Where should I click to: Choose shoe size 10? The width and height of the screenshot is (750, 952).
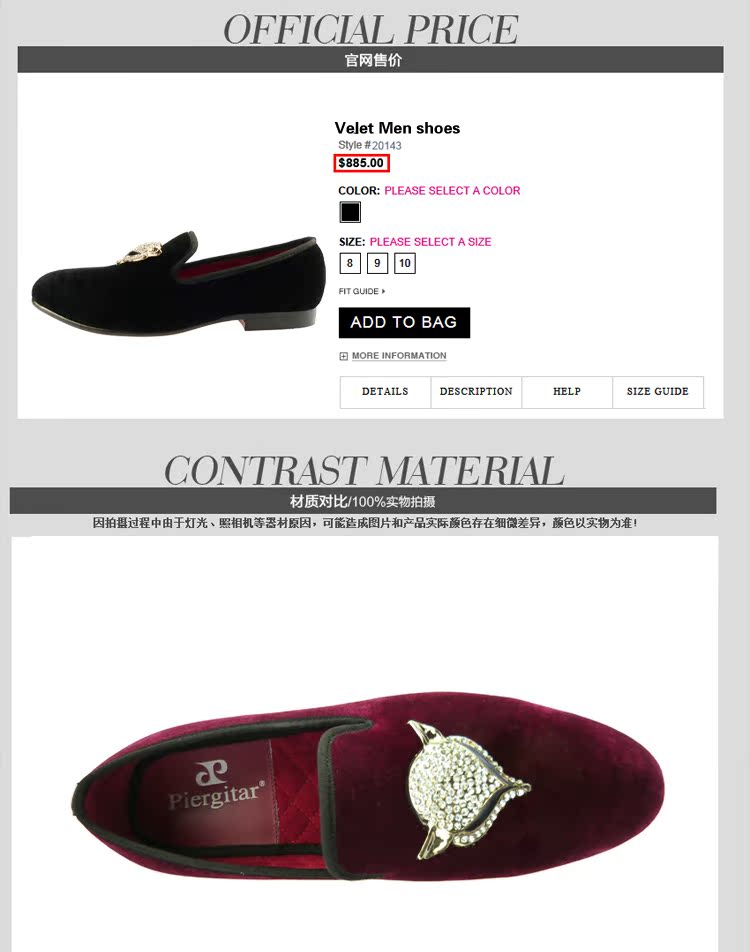405,263
